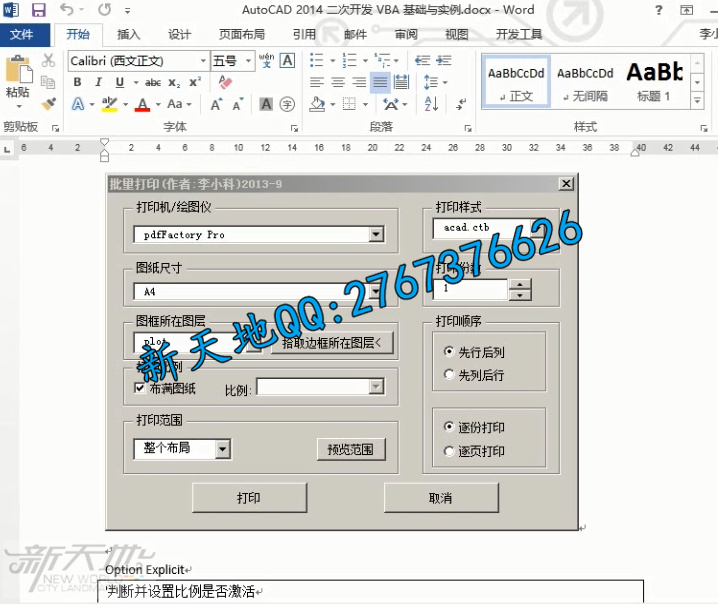This screenshot has width=718, height=604.
Task: Apply the 无间隔 style
Action: (585, 82)
